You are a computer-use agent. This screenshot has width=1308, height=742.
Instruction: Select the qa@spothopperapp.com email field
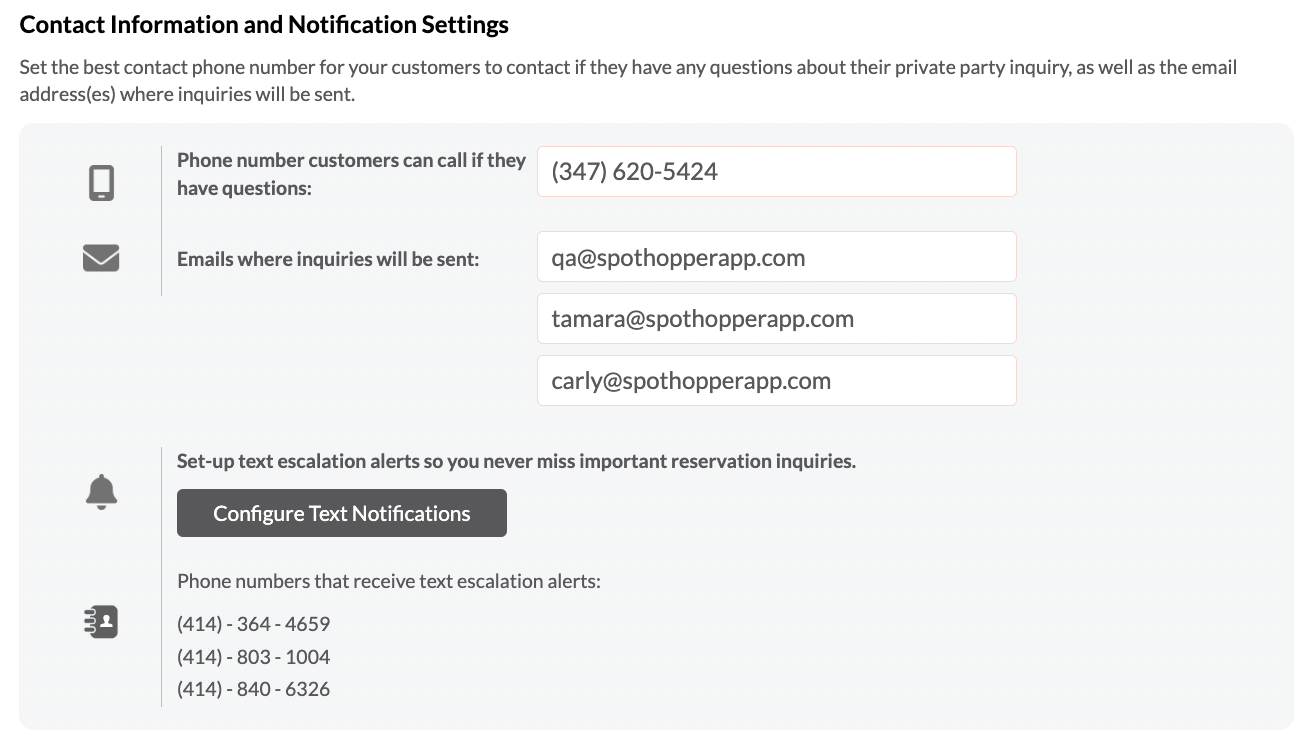coord(777,258)
